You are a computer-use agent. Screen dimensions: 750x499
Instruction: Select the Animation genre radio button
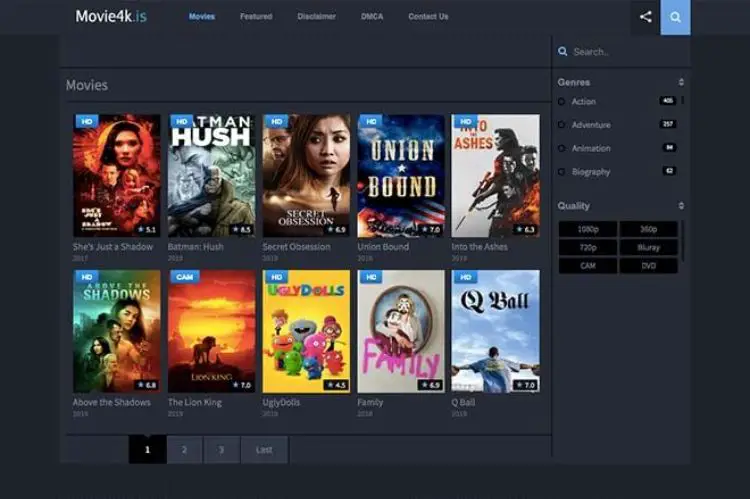click(562, 148)
